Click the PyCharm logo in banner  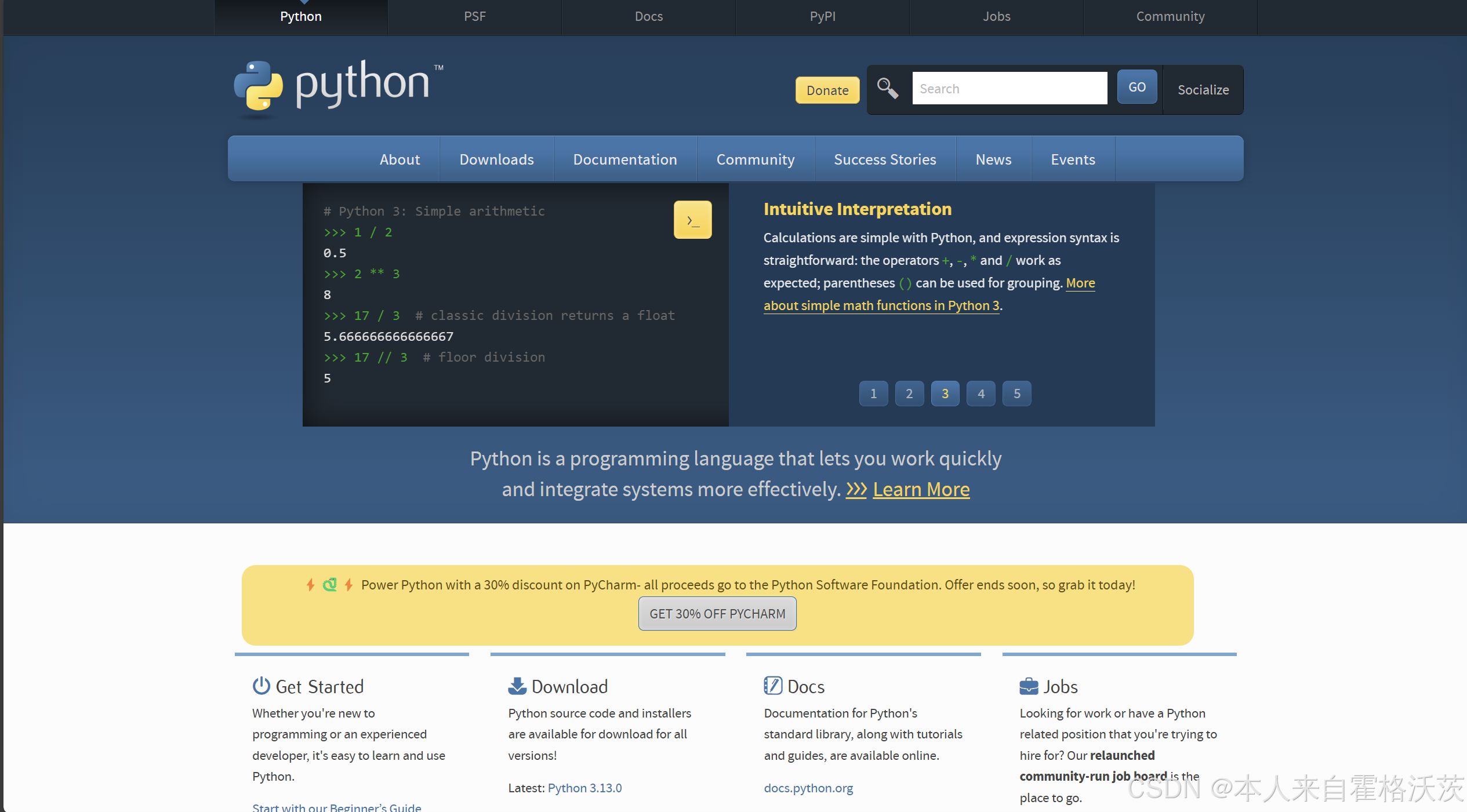pos(329,584)
